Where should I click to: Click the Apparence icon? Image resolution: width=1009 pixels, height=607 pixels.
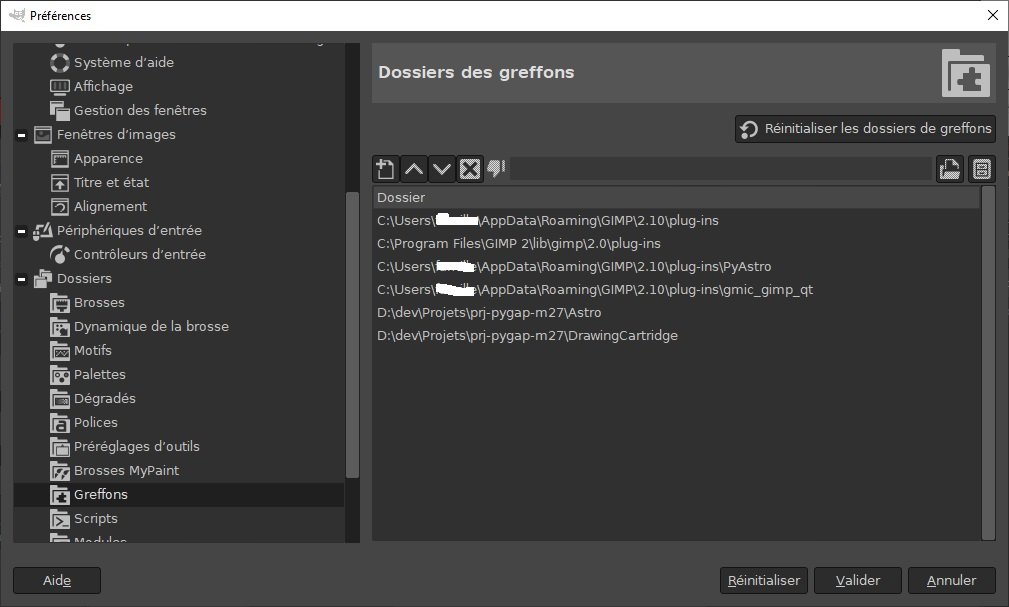coord(60,158)
